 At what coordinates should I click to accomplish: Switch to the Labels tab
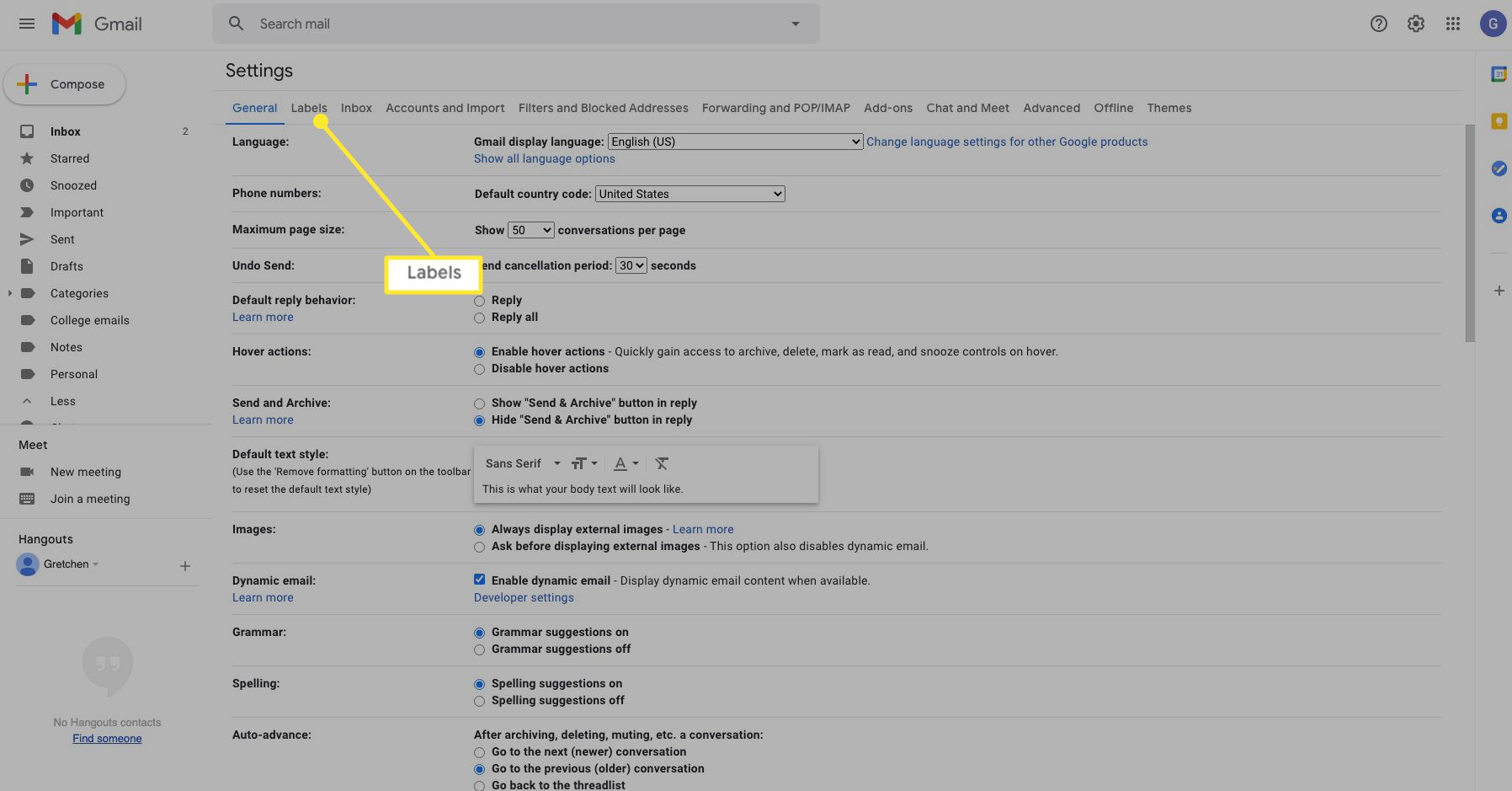pyautogui.click(x=309, y=108)
